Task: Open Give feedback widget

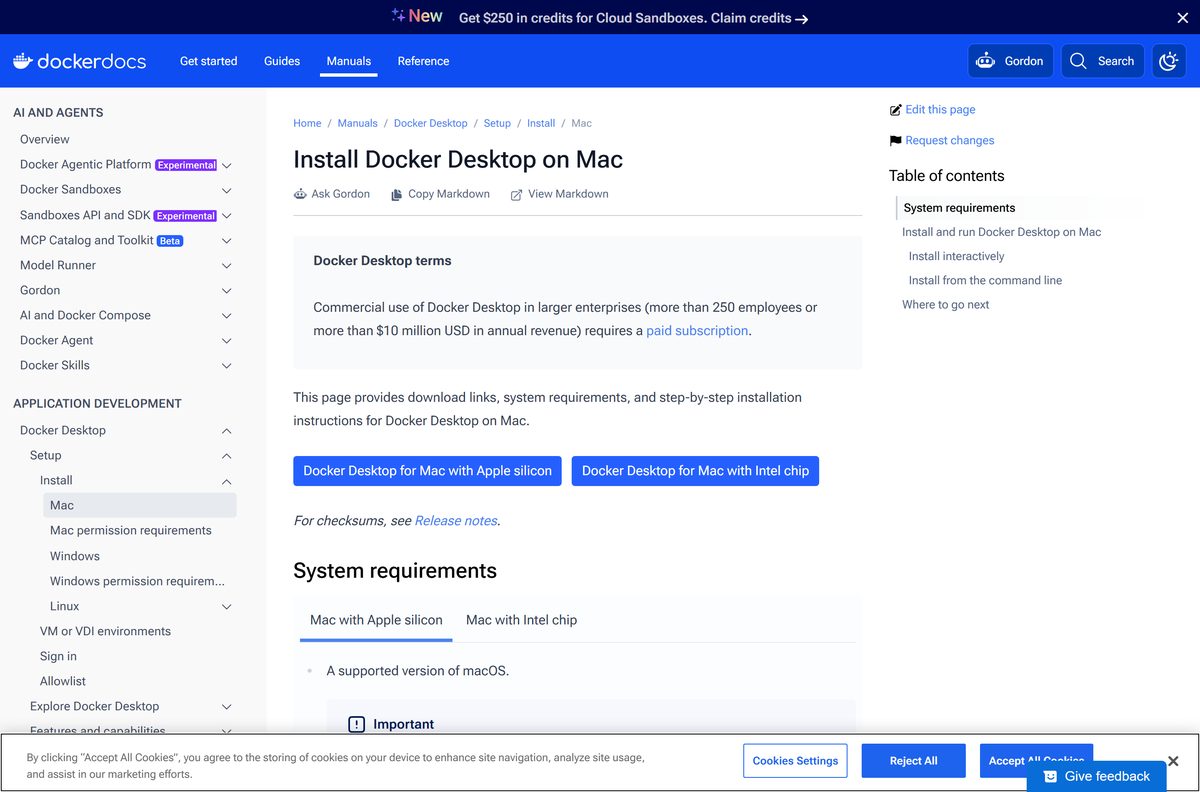Action: click(1096, 776)
